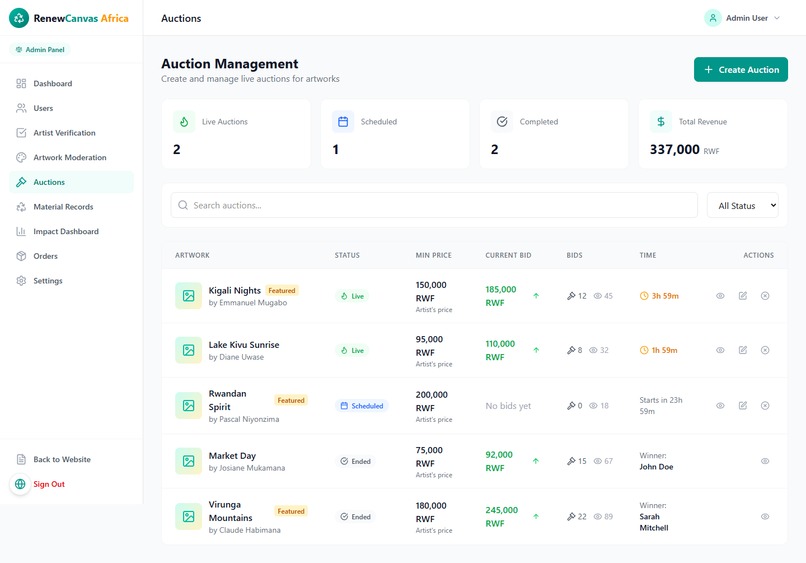Viewport: 806px width, 563px height.
Task: Click the gavel bids icon for Market Day
Action: pyautogui.click(x=571, y=461)
